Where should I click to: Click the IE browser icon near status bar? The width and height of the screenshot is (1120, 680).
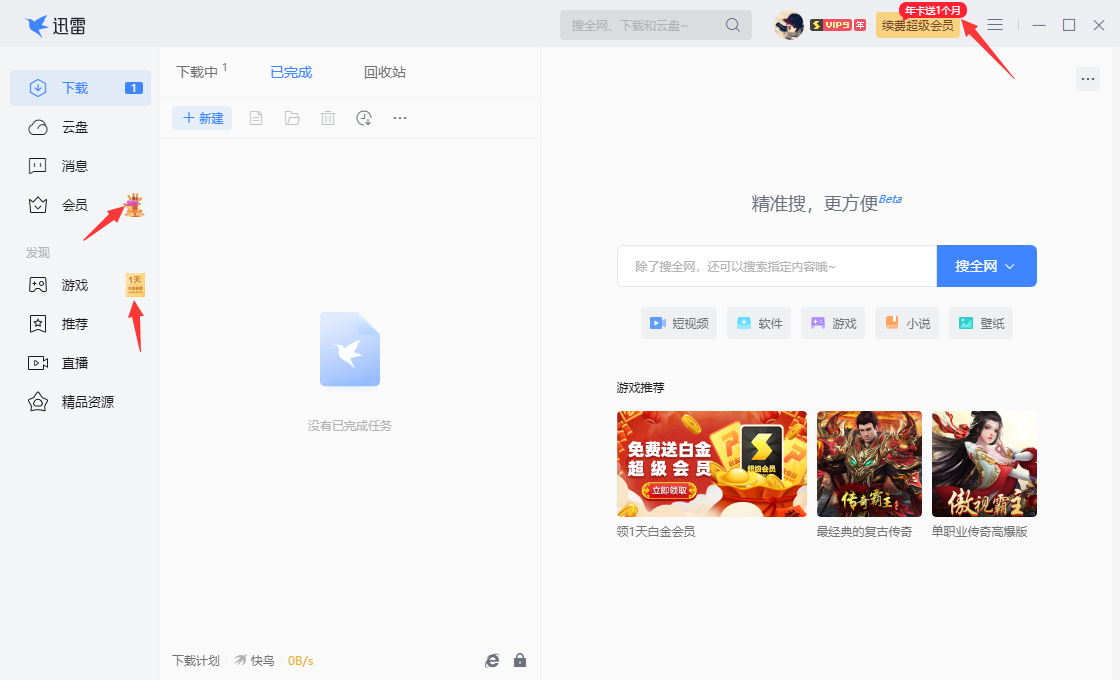(x=491, y=660)
